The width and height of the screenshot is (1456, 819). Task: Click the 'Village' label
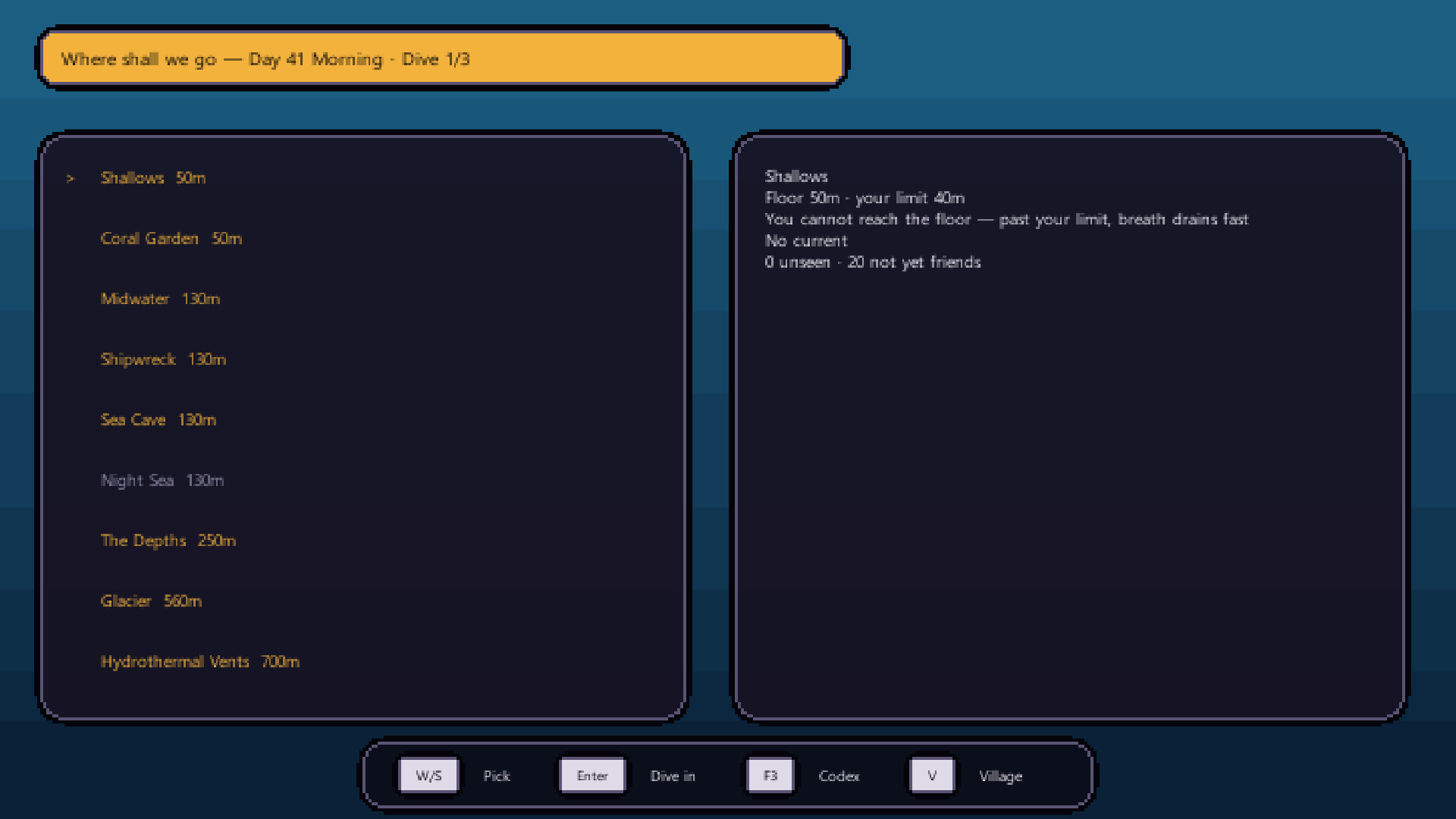1001,777
